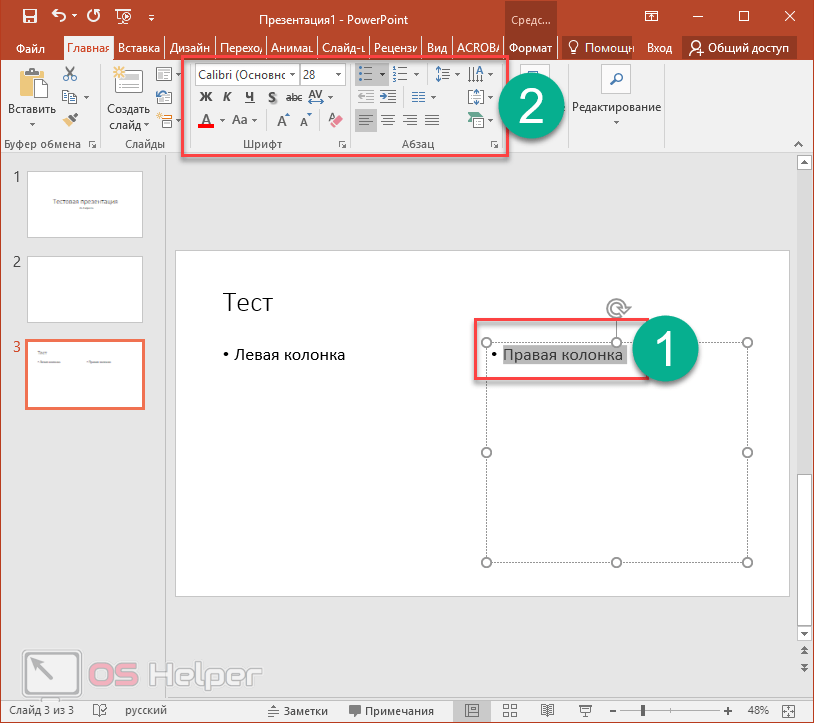Image resolution: width=814 pixels, height=723 pixels.
Task: Cut the selected text with the scissors
Action: coord(70,74)
